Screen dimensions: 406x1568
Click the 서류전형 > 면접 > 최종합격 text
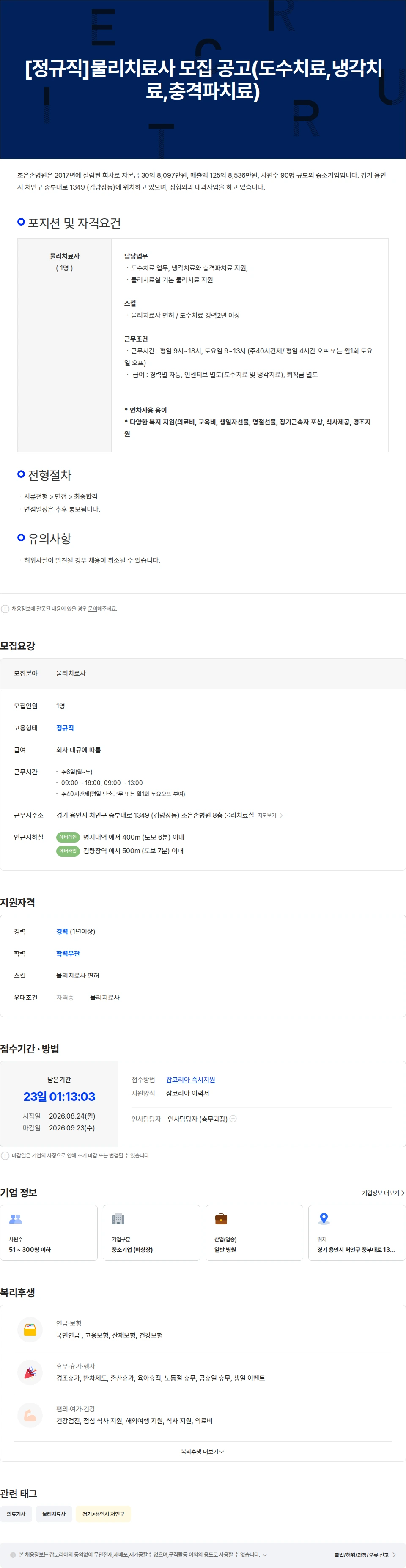[x=61, y=497]
